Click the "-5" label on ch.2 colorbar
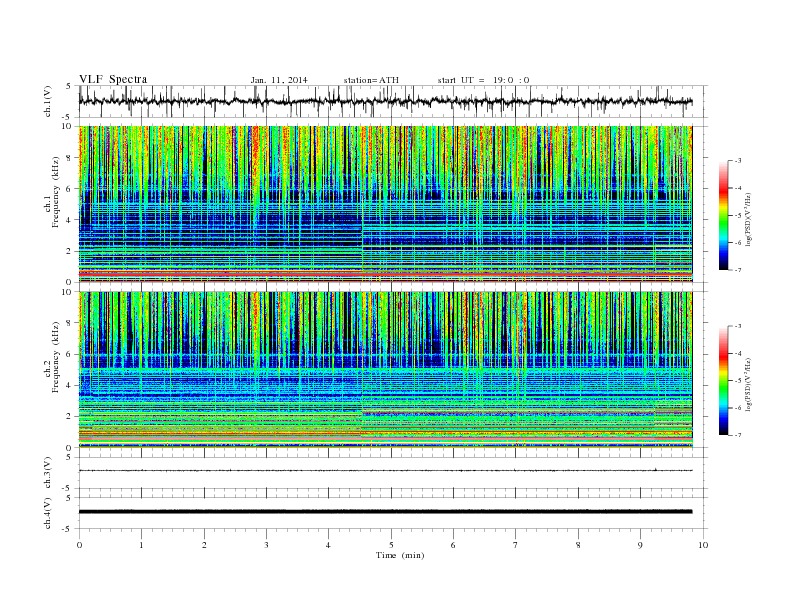This screenshot has width=792, height=612. click(738, 381)
